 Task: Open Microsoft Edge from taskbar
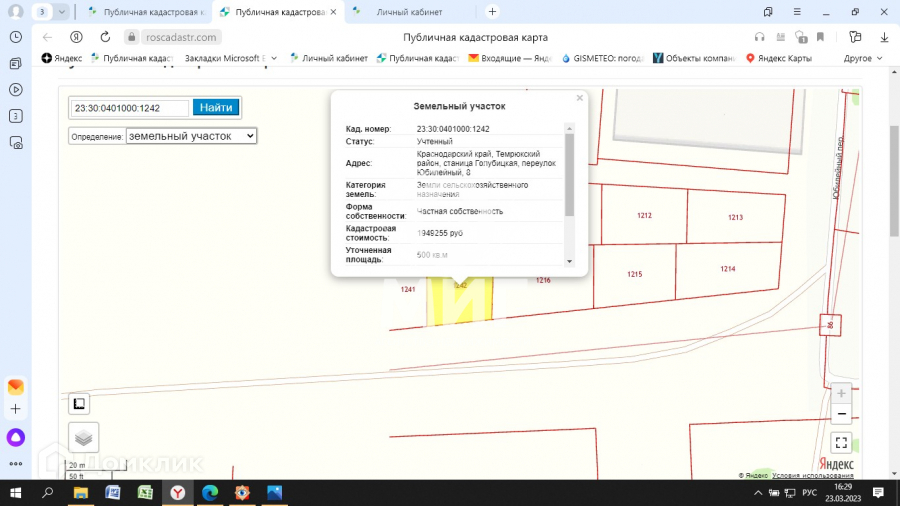click(210, 493)
